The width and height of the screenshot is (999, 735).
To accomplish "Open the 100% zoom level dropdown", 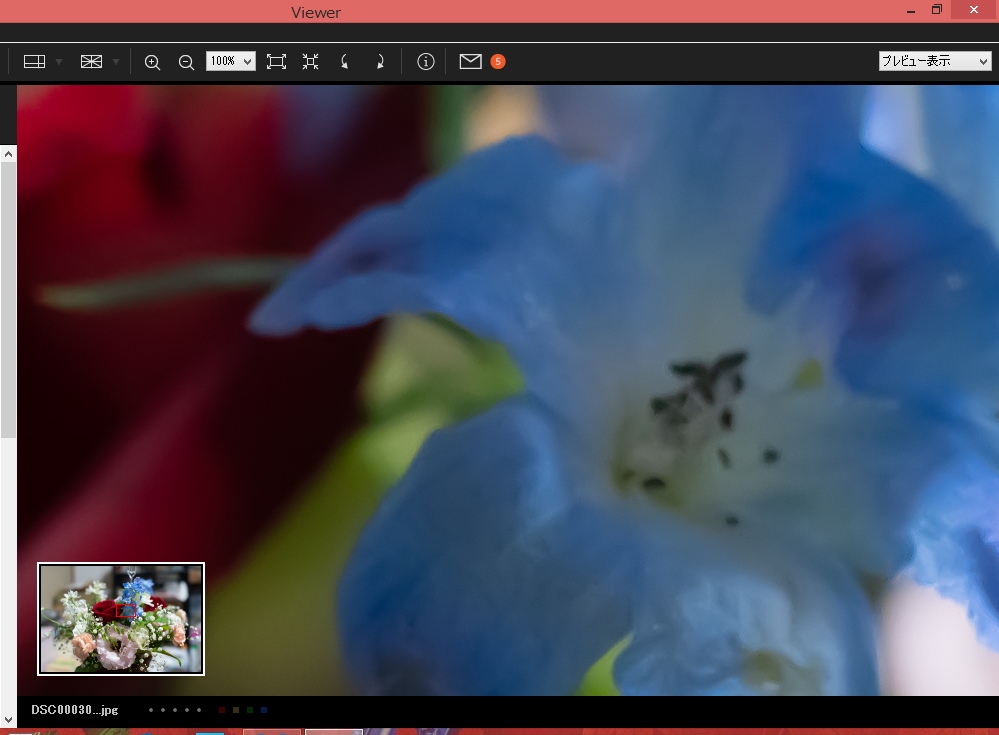I will point(231,61).
